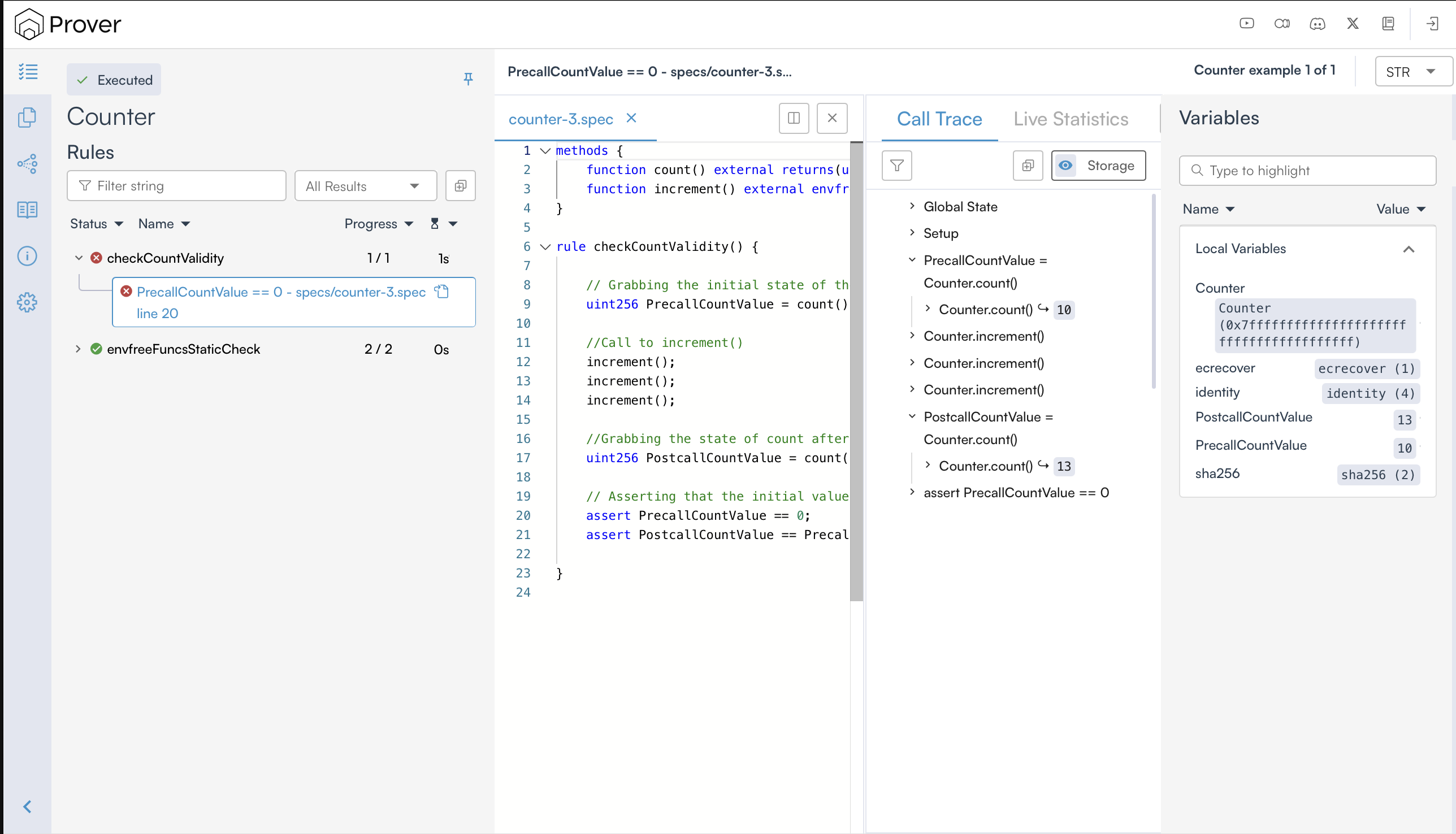Click the YouTube icon in the top bar
This screenshot has height=834, width=1456.
pyautogui.click(x=1247, y=24)
